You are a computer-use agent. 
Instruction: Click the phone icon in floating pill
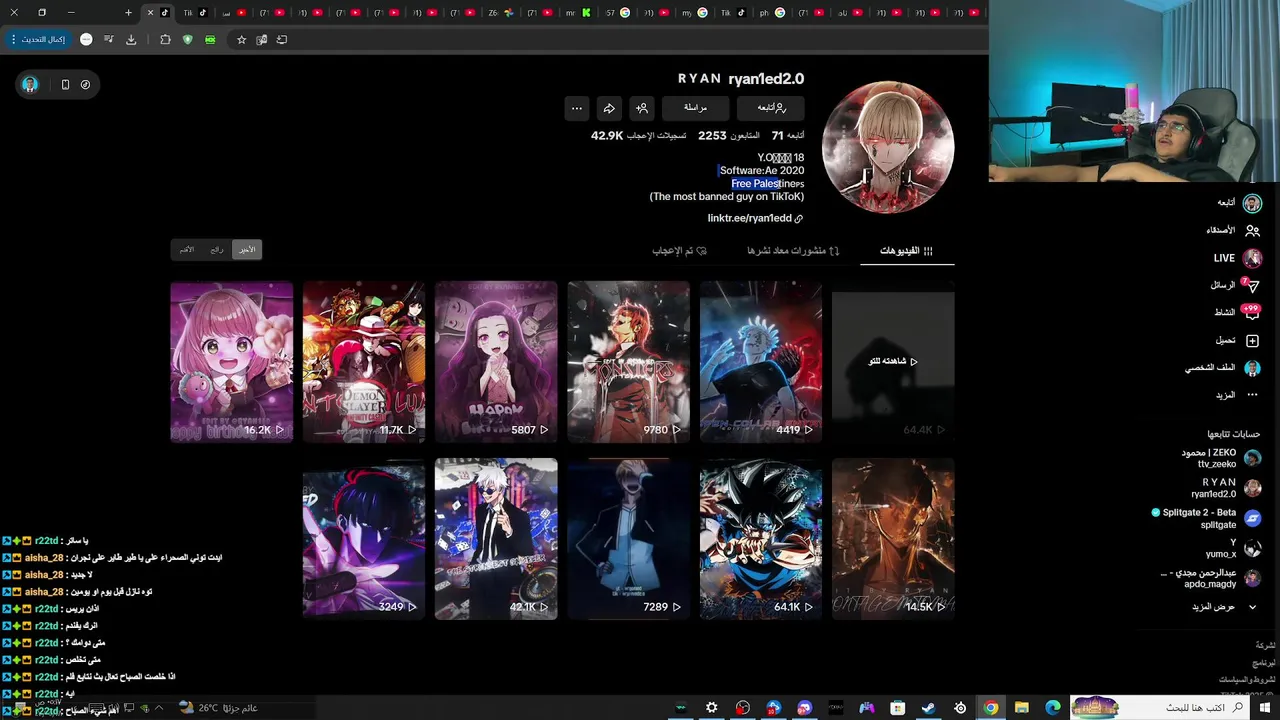[65, 85]
